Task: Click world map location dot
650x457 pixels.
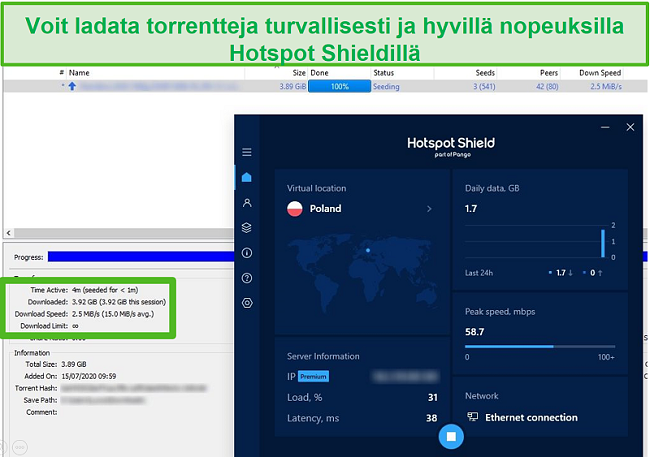Action: click(x=368, y=250)
